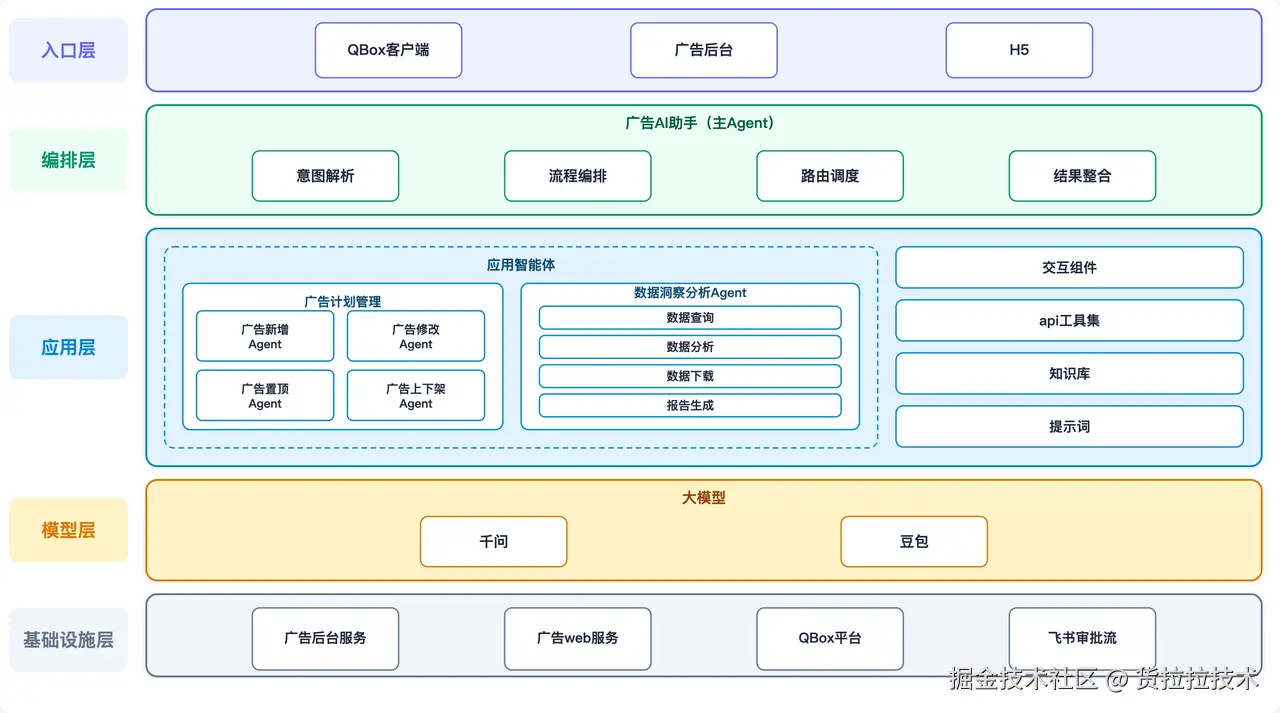This screenshot has width=1280, height=713.
Task: Select the 广告后台 entry box
Action: 704,50
